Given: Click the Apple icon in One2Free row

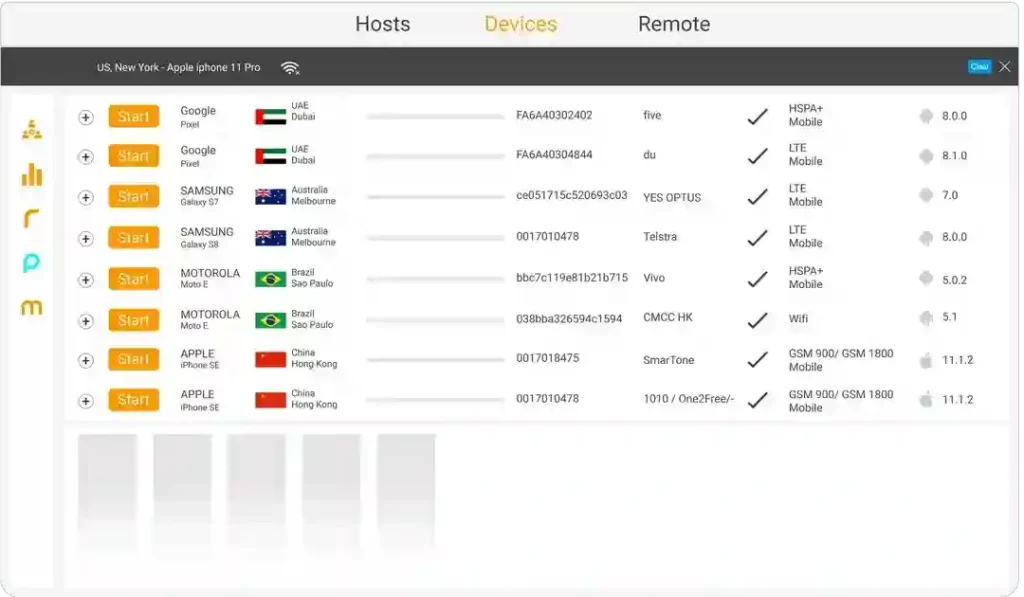Looking at the screenshot, I should (x=926, y=399).
